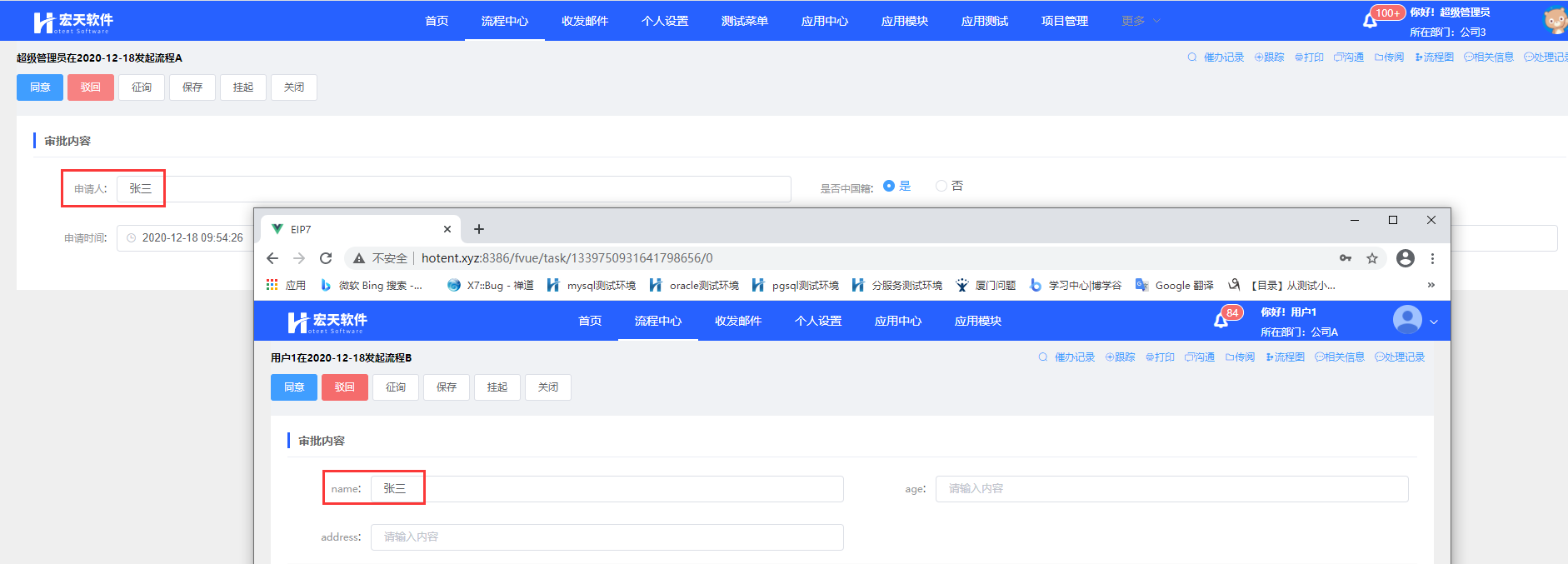
Task: Open 催办记录 in background window
Action: click(x=1216, y=57)
